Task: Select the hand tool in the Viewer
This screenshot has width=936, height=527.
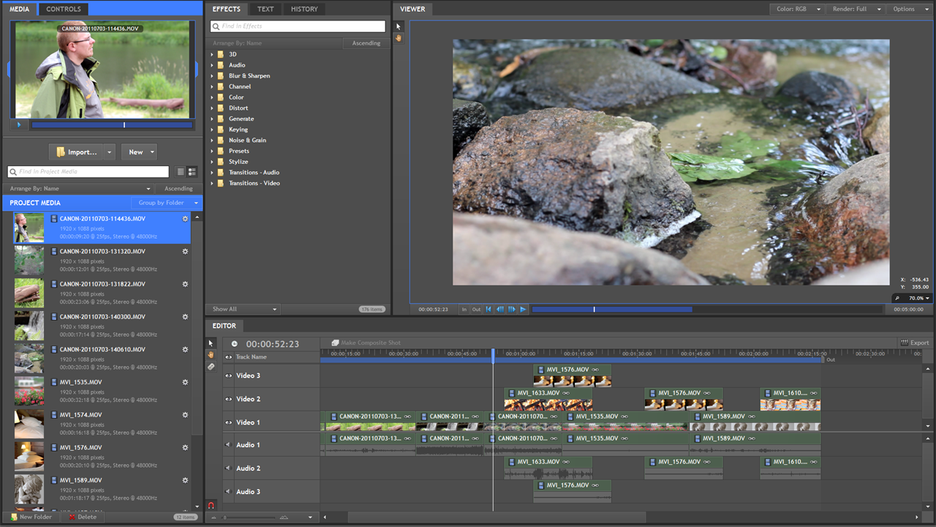Action: [398, 38]
